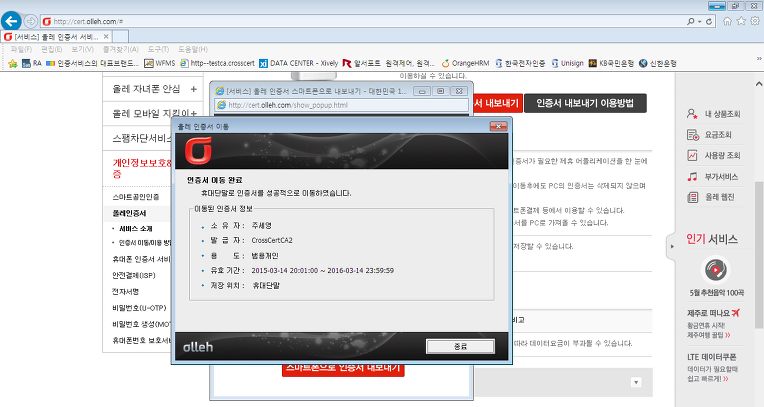The height and width of the screenshot is (407, 764).
Task: Open the KB국민은행 bookmark
Action: click(611, 63)
